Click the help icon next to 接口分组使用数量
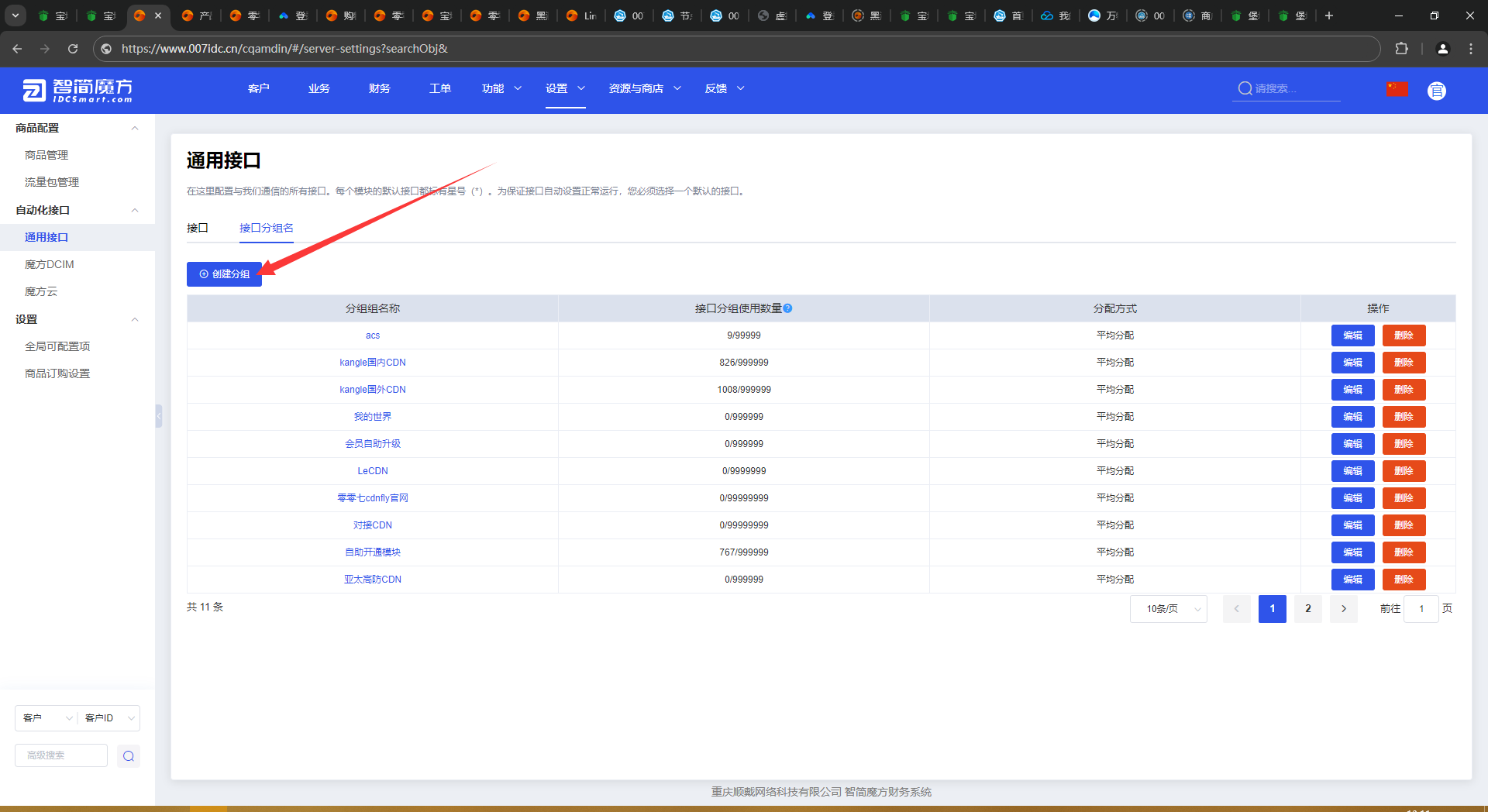Screen dimensions: 1488x812 tap(787, 308)
